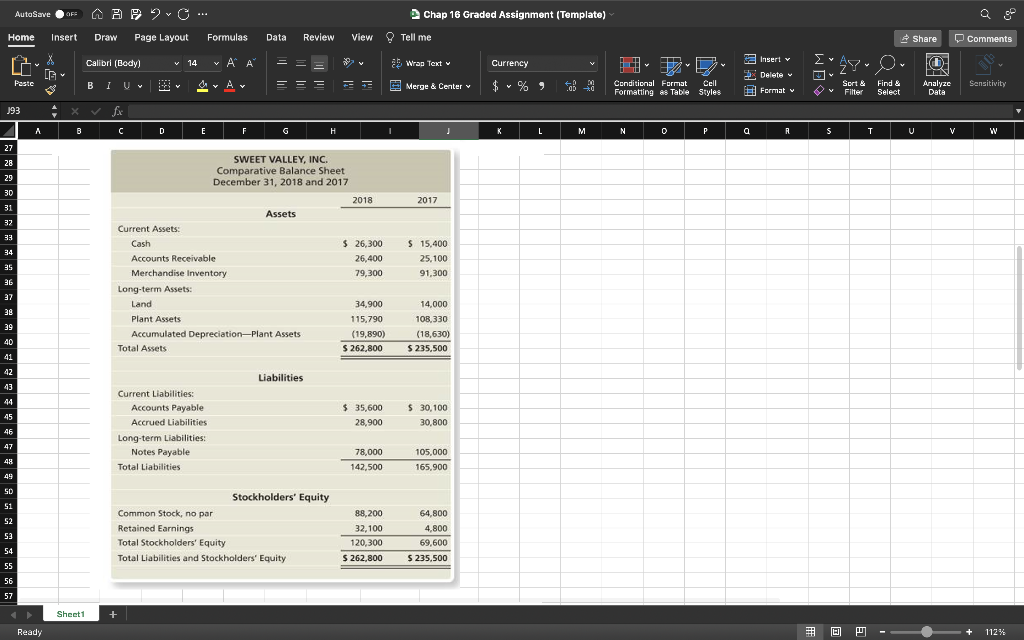Toggle Underline formatting
The image size is (1024, 640).
tap(125, 86)
